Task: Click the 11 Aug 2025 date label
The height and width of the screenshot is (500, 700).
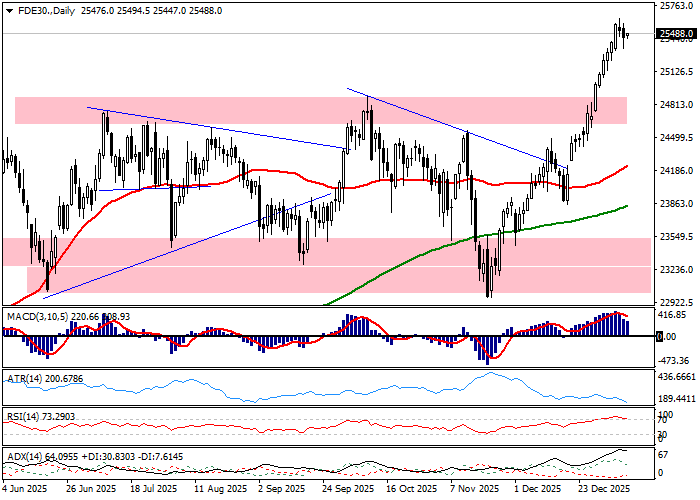Action: (219, 490)
